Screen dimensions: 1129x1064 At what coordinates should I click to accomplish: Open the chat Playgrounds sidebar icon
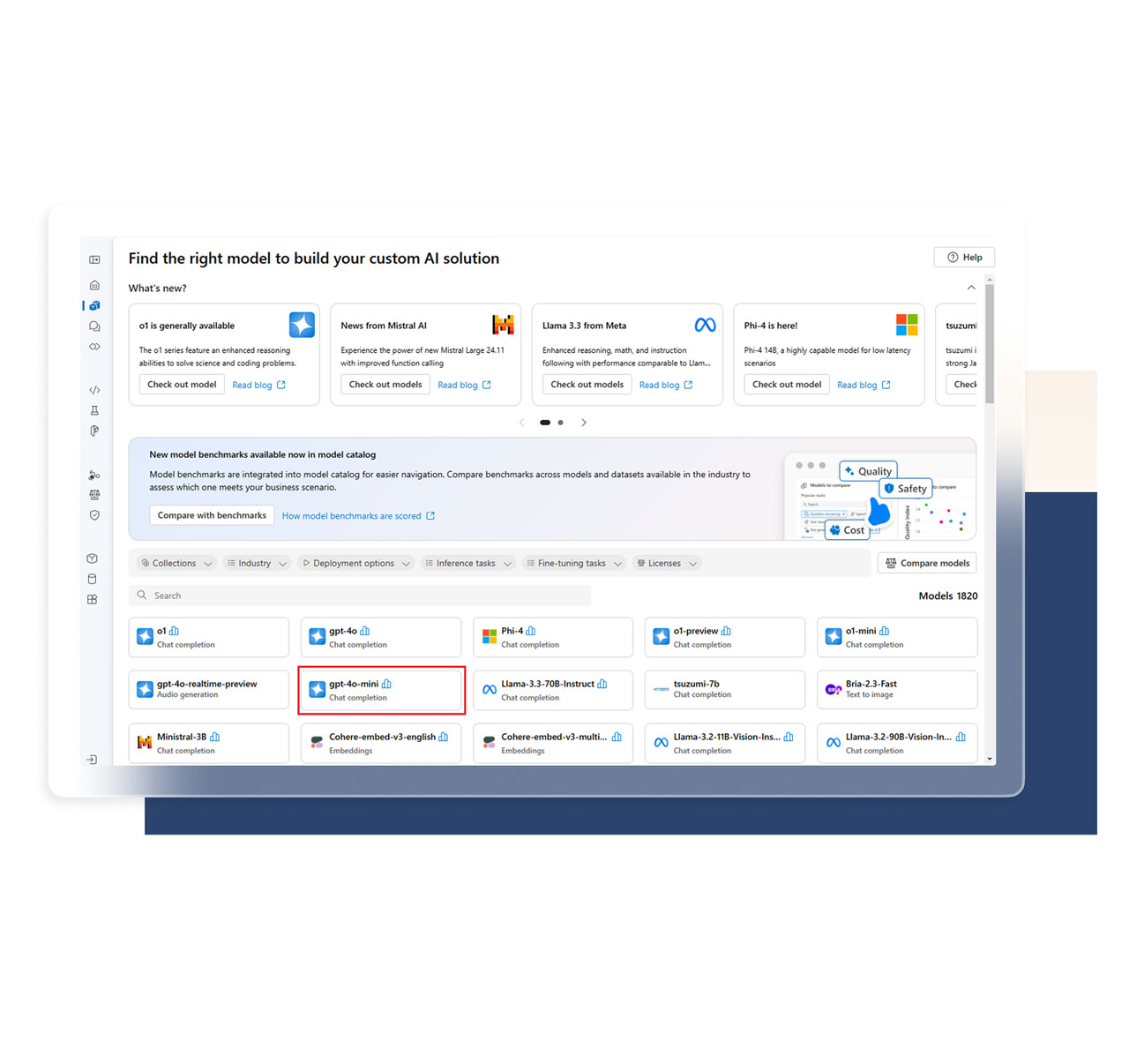[x=94, y=326]
